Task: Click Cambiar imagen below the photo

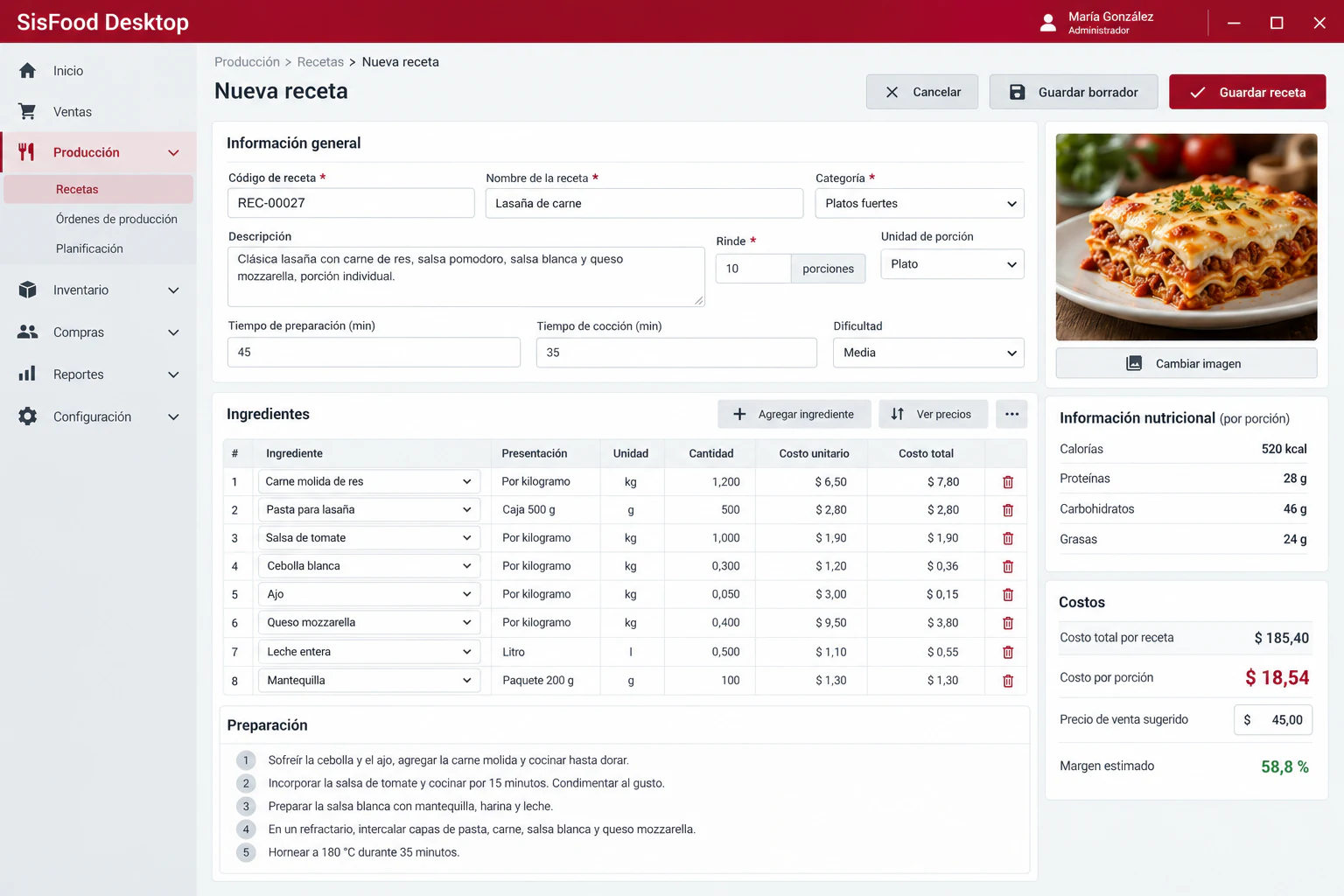Action: click(1186, 363)
